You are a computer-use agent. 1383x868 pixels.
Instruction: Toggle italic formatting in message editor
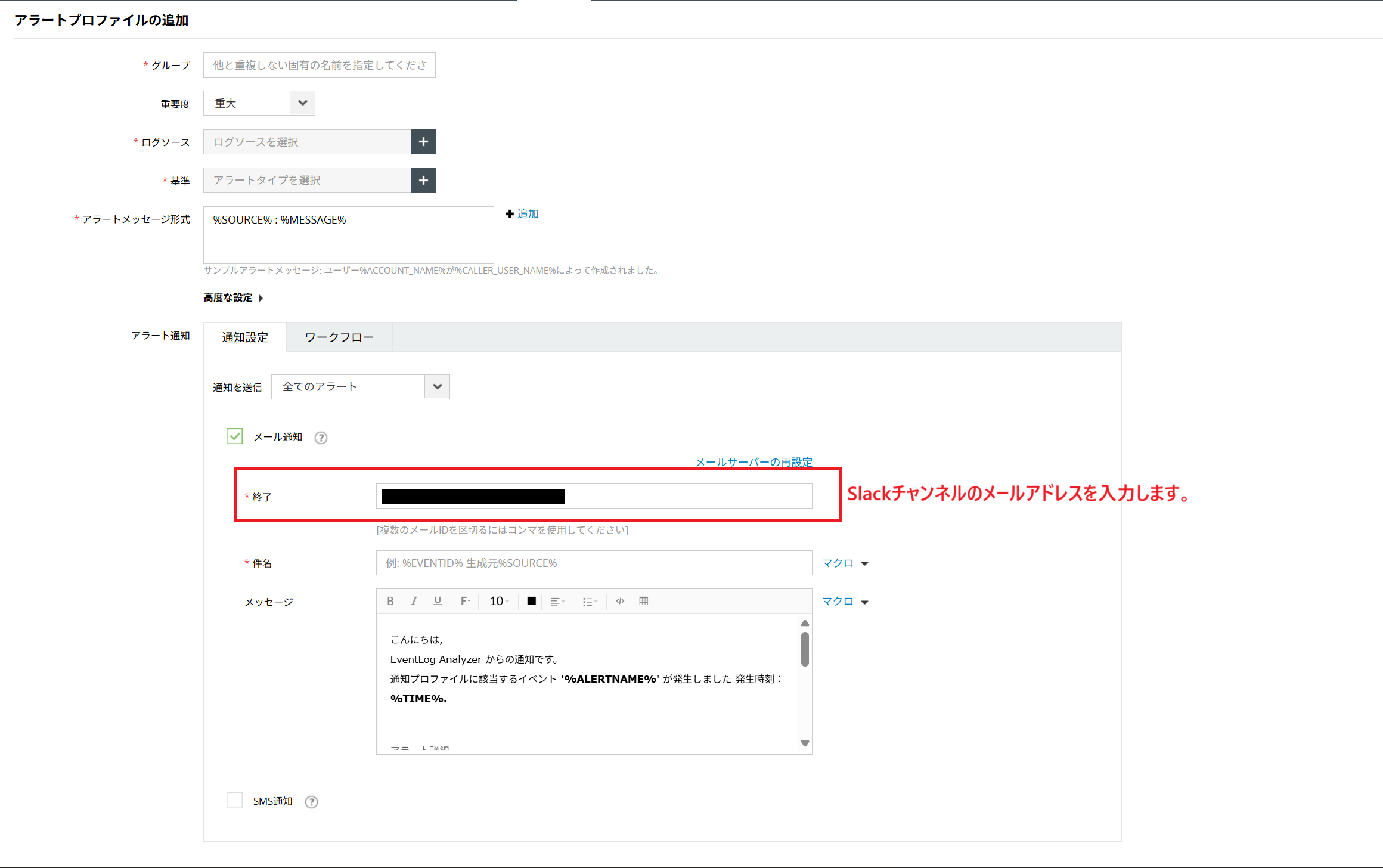tap(414, 601)
